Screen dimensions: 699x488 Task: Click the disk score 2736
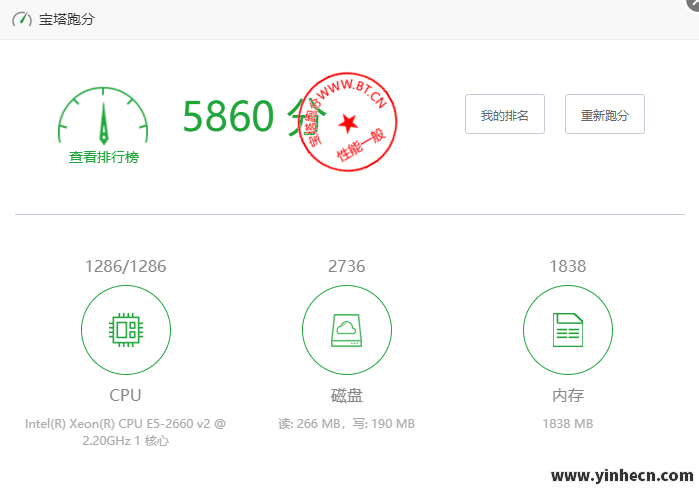347,266
